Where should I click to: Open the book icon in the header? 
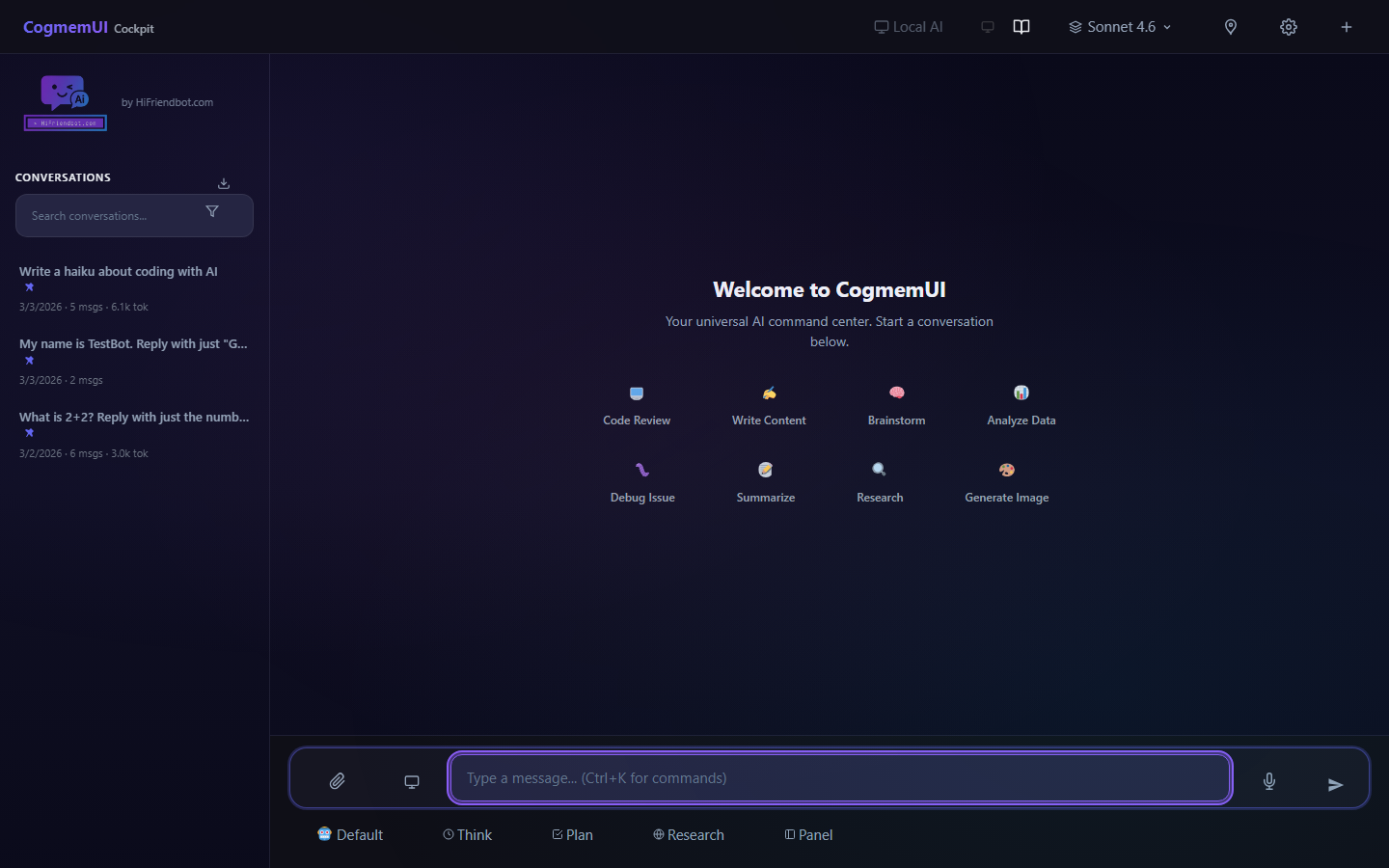coord(1021,27)
